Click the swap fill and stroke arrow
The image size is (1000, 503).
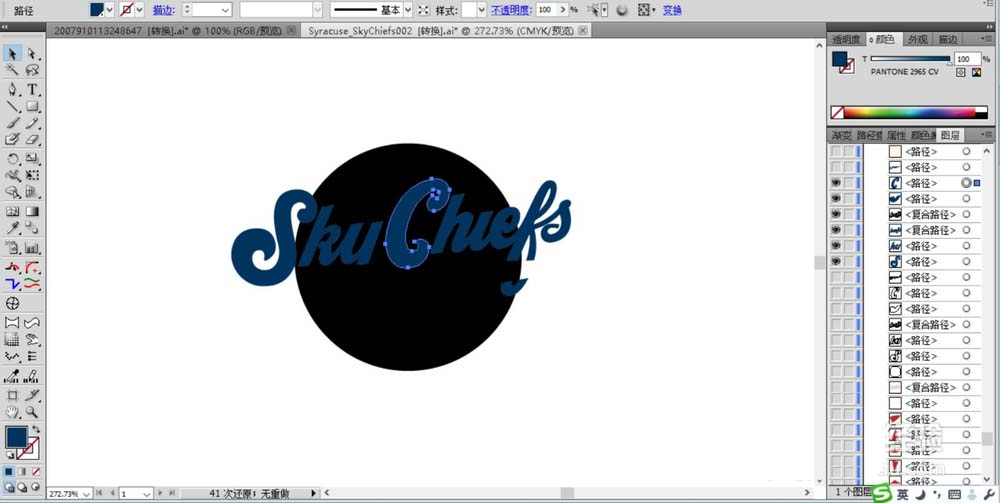pos(36,430)
